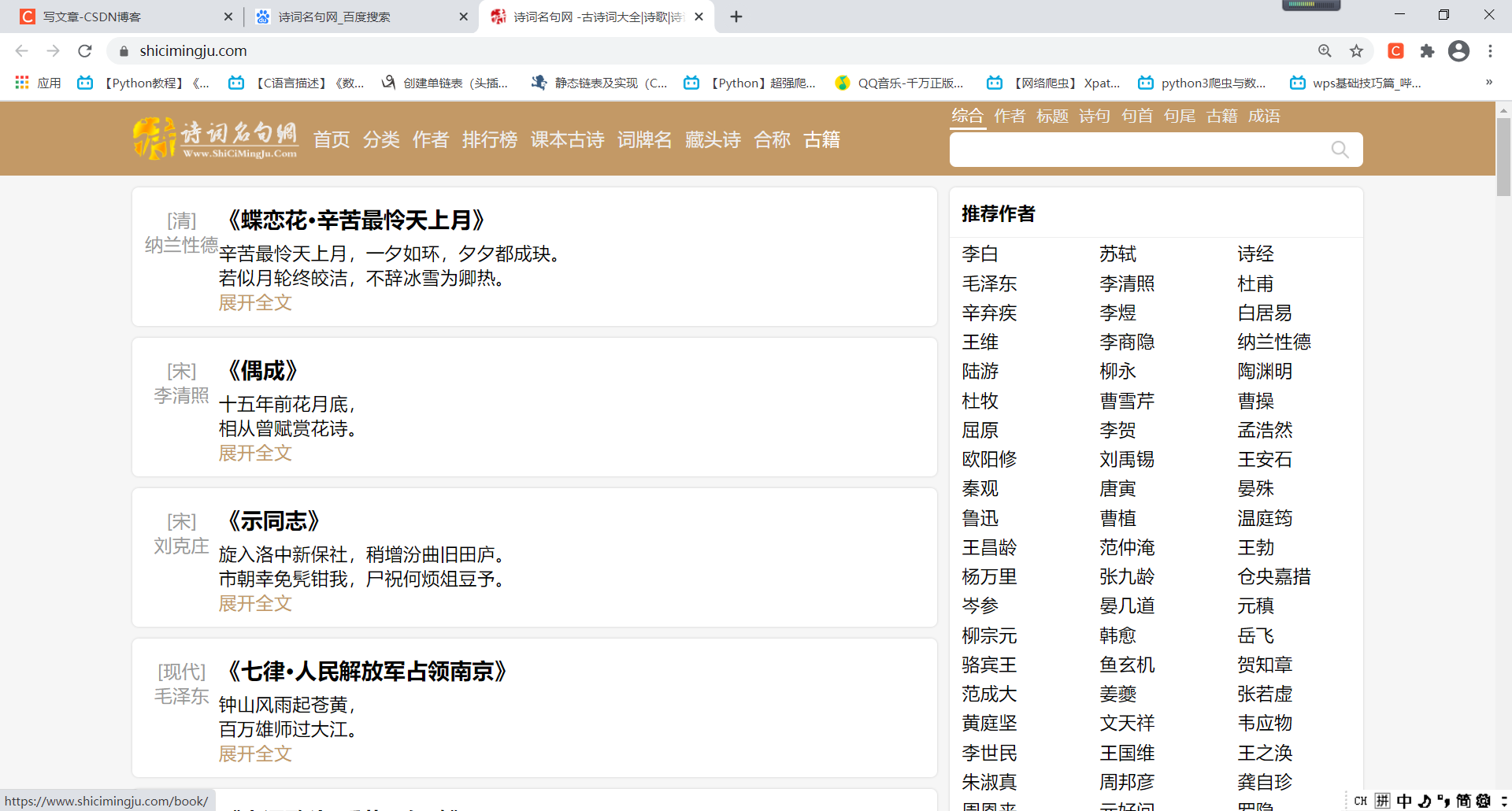The width and height of the screenshot is (1512, 811).
Task: Toggle input language via the CH tray icon
Action: (1360, 800)
